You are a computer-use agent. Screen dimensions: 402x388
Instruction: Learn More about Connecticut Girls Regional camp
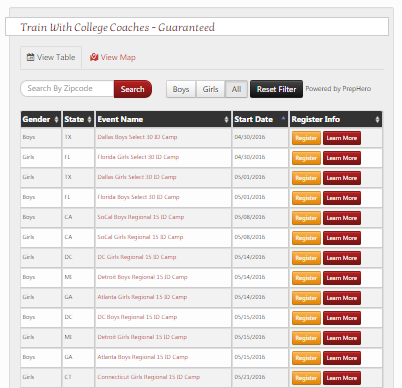pos(342,378)
